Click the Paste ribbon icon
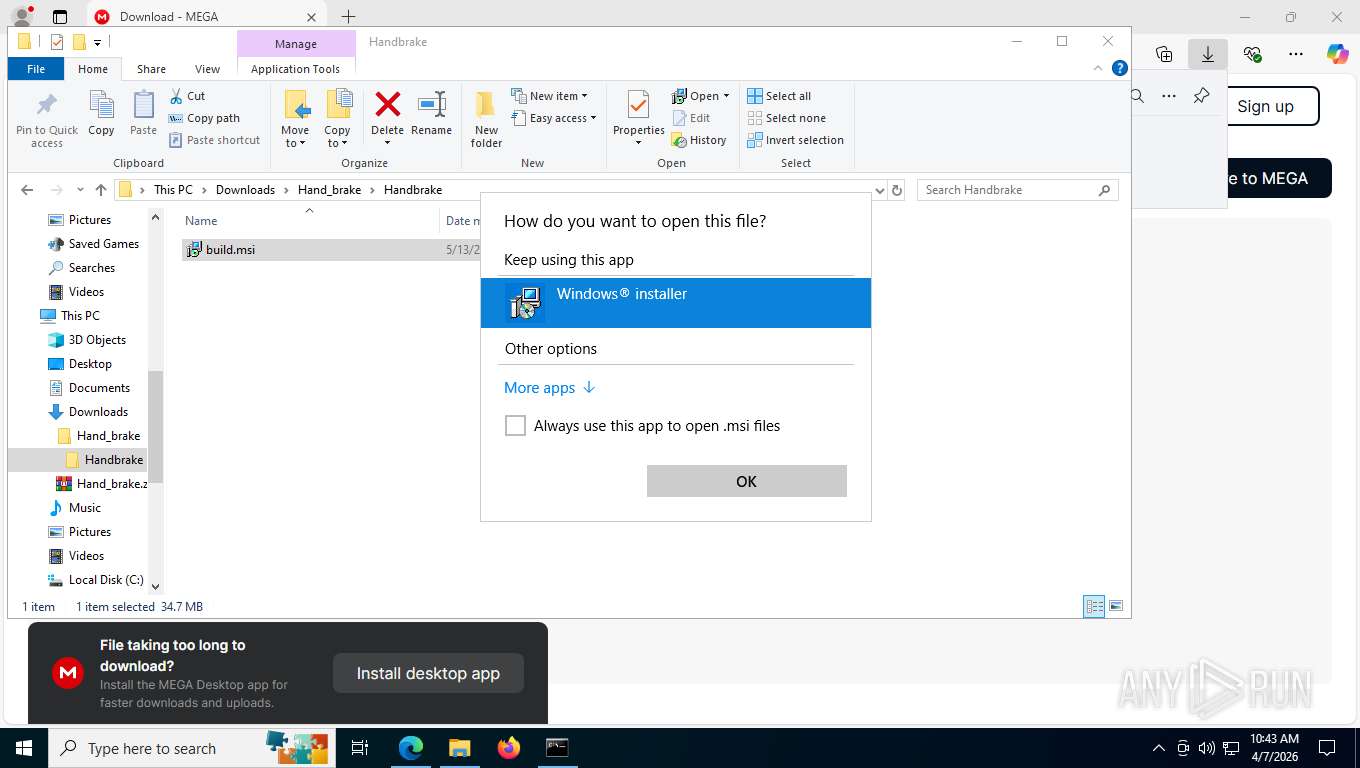 [143, 104]
